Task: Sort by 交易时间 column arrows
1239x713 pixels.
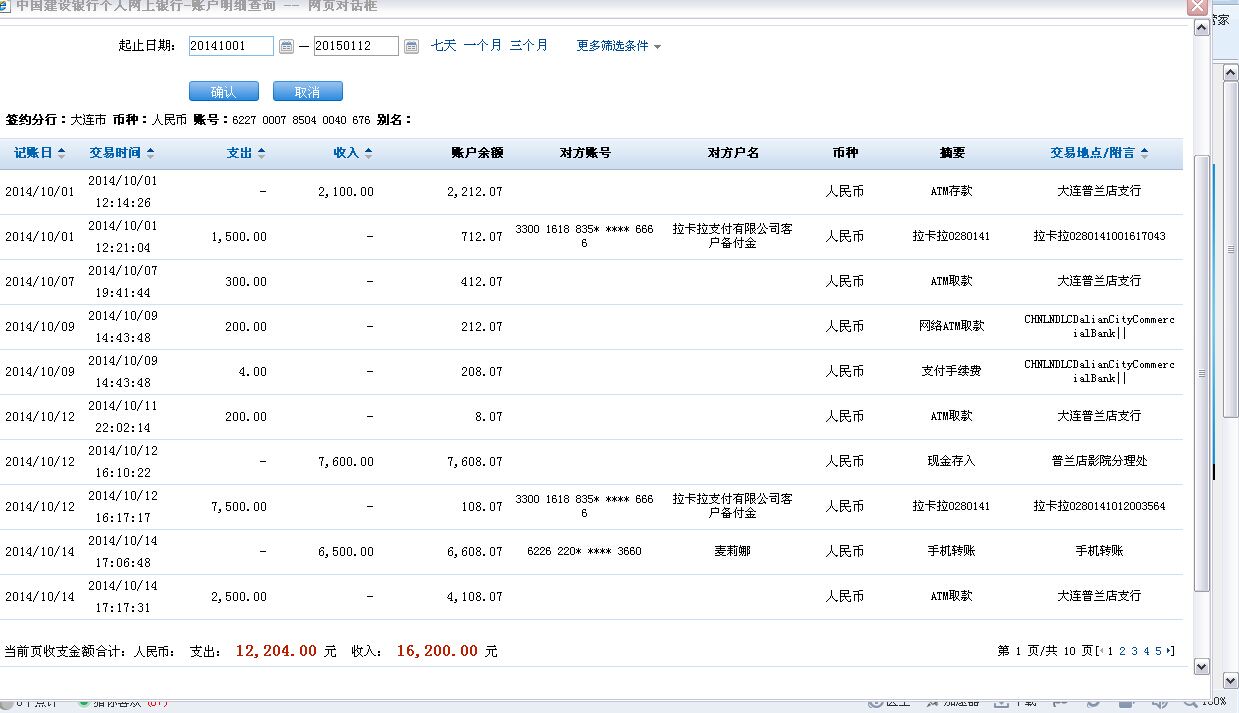Action: coord(150,153)
